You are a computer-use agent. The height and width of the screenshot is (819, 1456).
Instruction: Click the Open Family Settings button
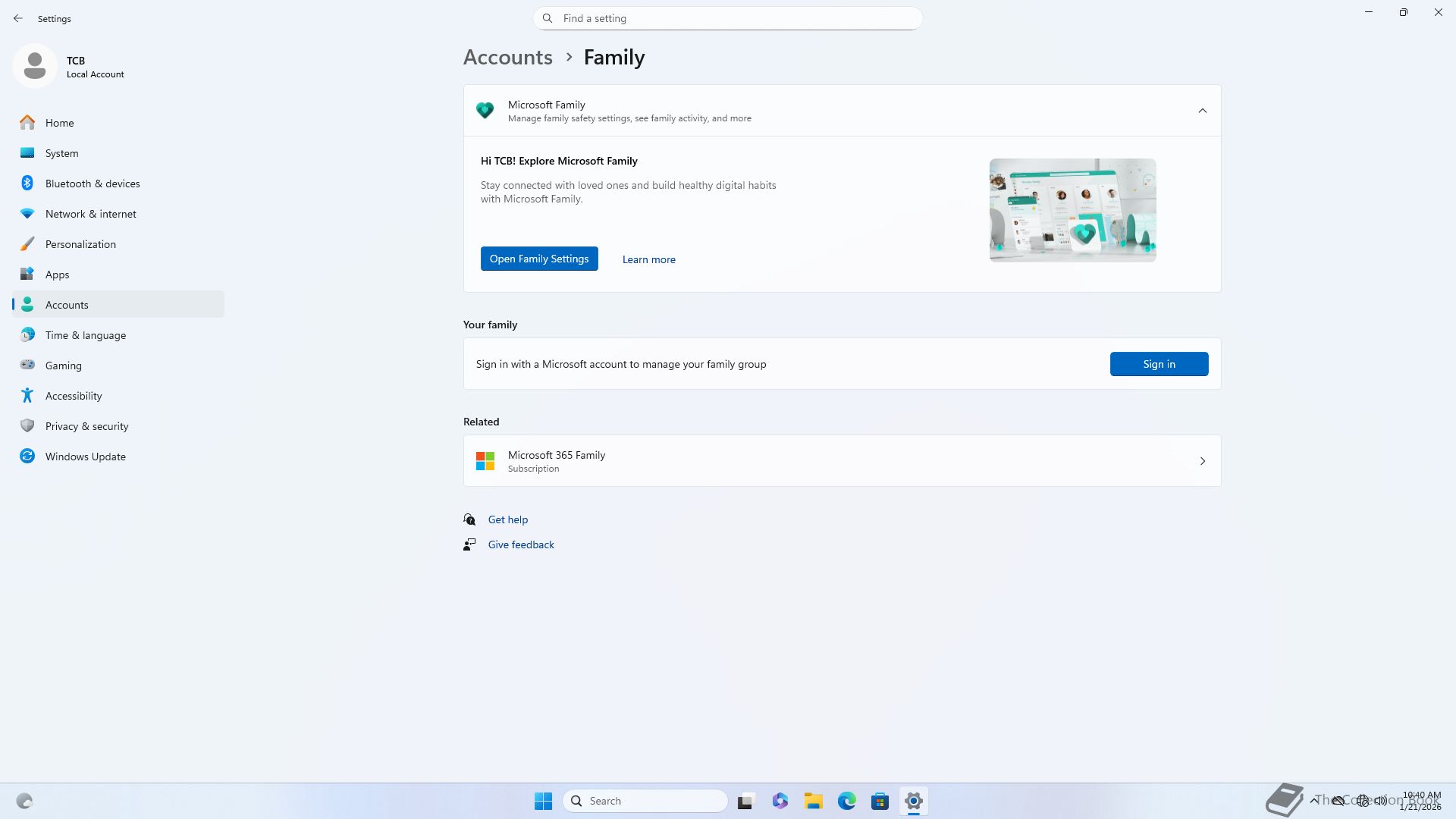pyautogui.click(x=538, y=259)
